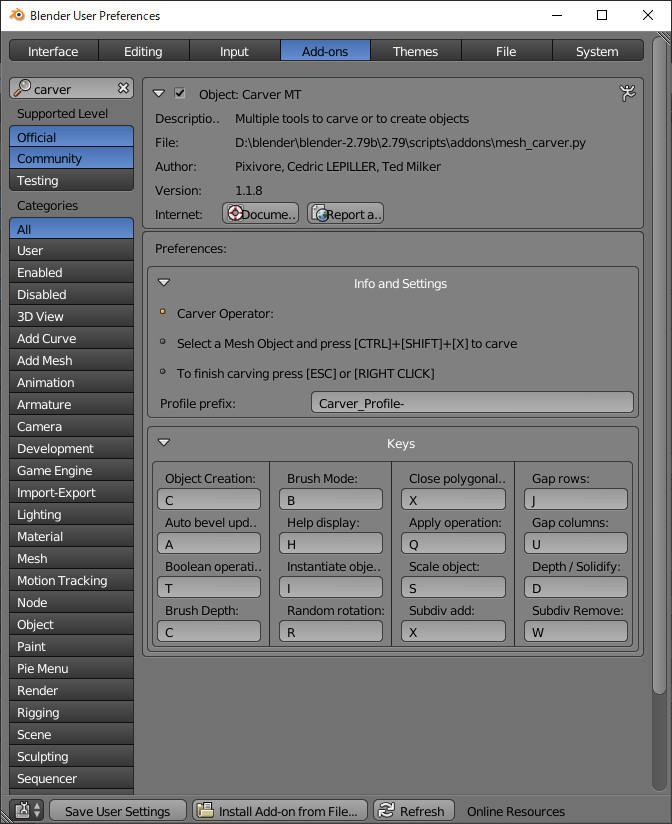
Task: Edit the Profile prefix field
Action: pyautogui.click(x=472, y=403)
